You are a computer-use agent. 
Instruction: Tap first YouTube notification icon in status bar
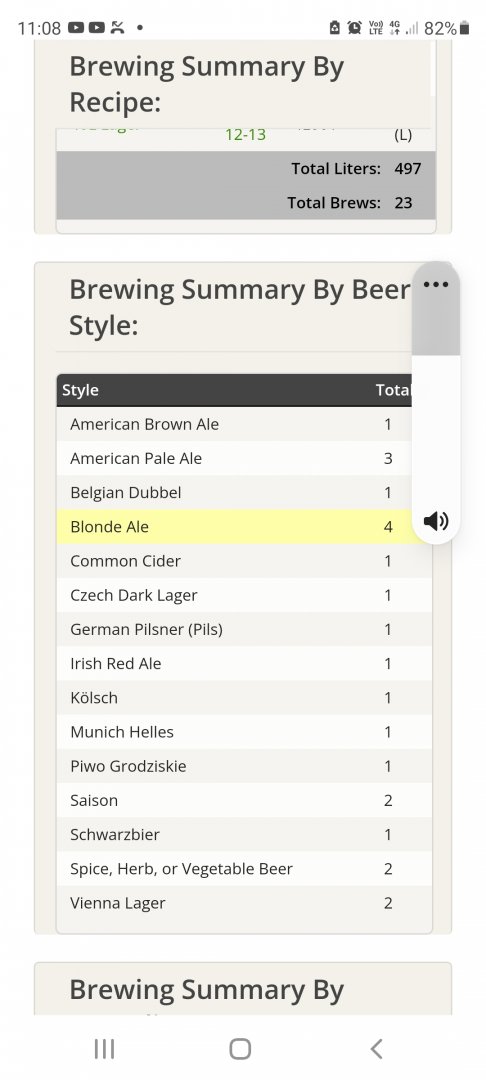pyautogui.click(x=76, y=28)
